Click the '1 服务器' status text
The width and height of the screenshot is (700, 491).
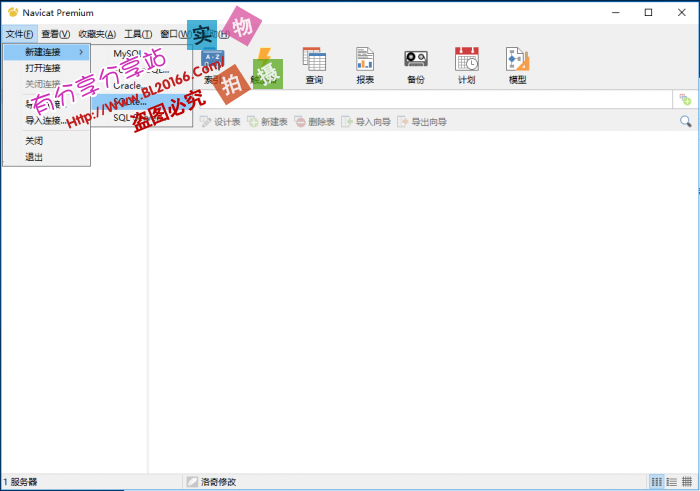coord(21,482)
